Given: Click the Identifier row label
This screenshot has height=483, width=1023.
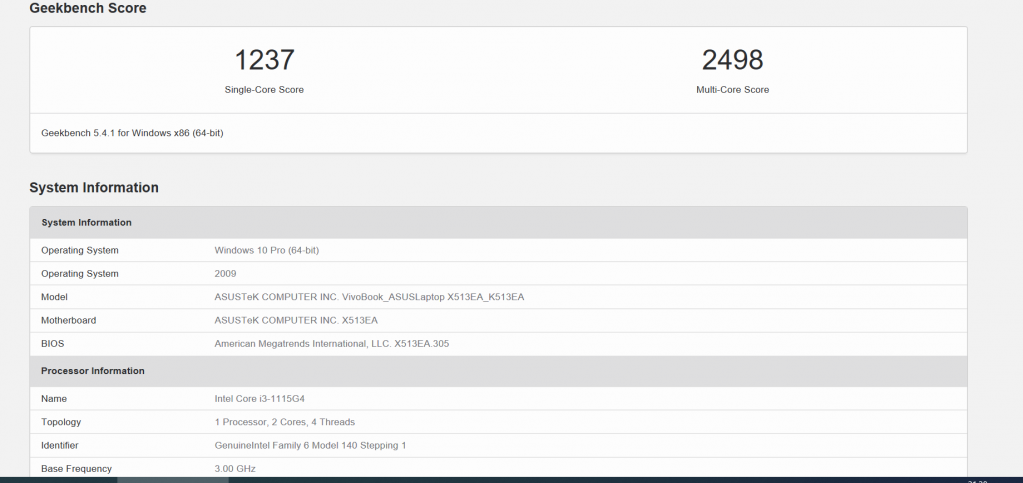Looking at the screenshot, I should pos(60,445).
